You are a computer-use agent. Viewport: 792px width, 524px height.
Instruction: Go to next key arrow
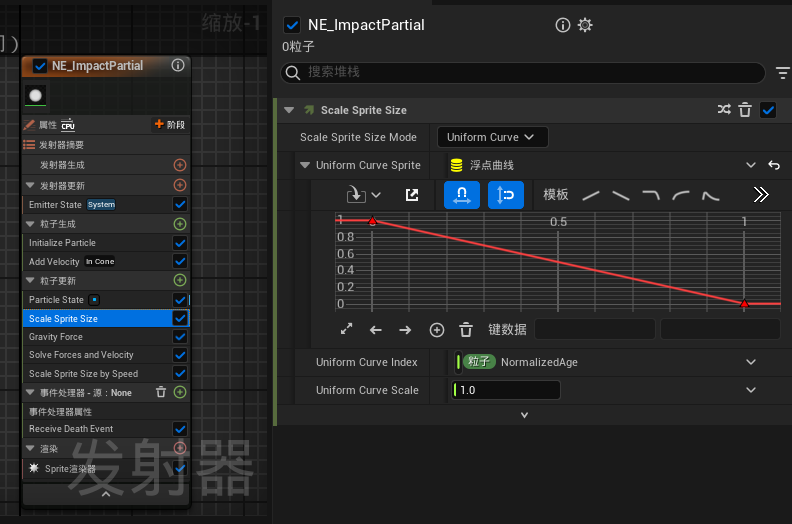(x=405, y=330)
